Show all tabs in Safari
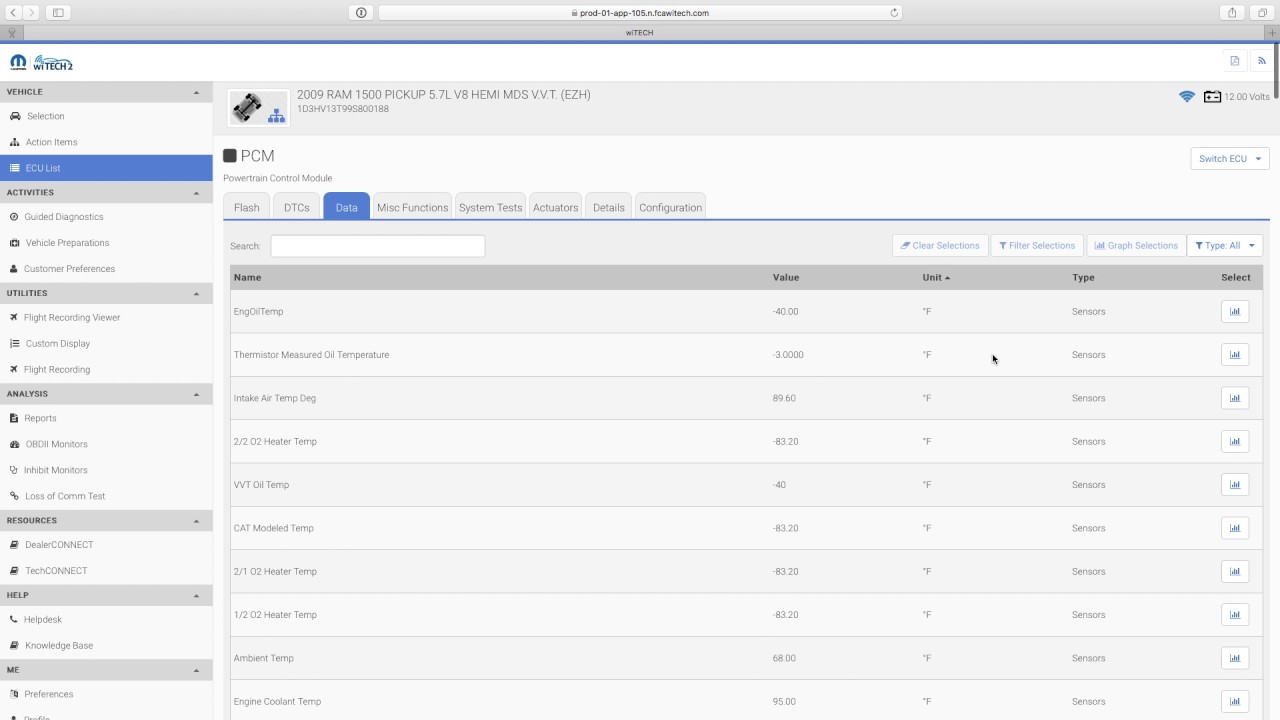This screenshot has width=1280, height=720. (x=1262, y=13)
